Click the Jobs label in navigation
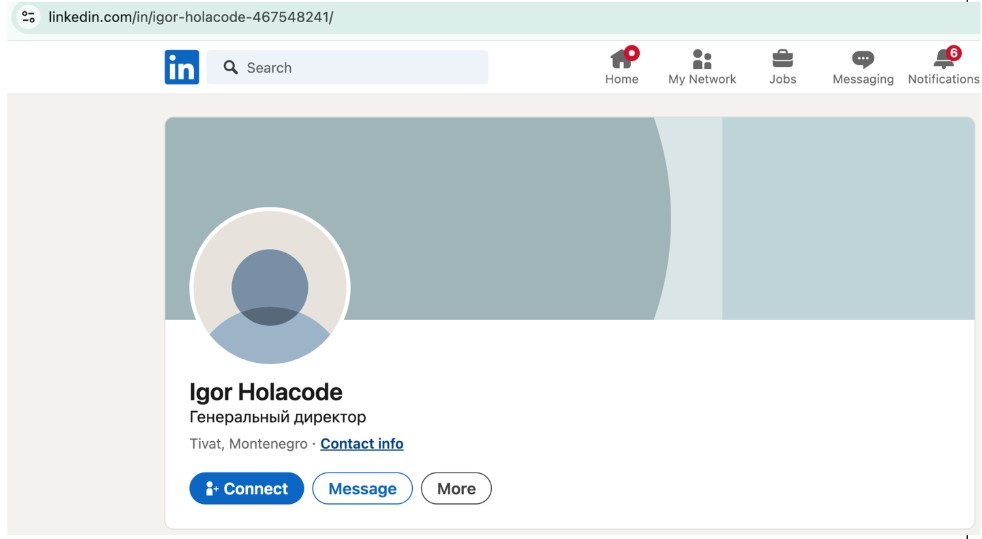982x539 pixels. pyautogui.click(x=782, y=80)
